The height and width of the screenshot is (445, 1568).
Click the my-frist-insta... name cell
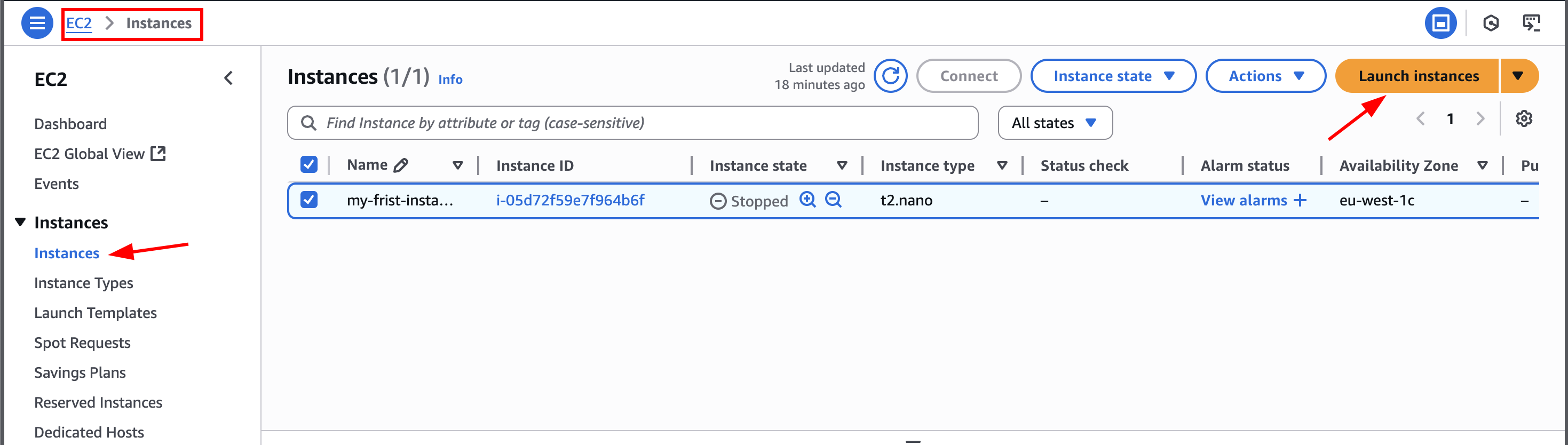point(400,200)
